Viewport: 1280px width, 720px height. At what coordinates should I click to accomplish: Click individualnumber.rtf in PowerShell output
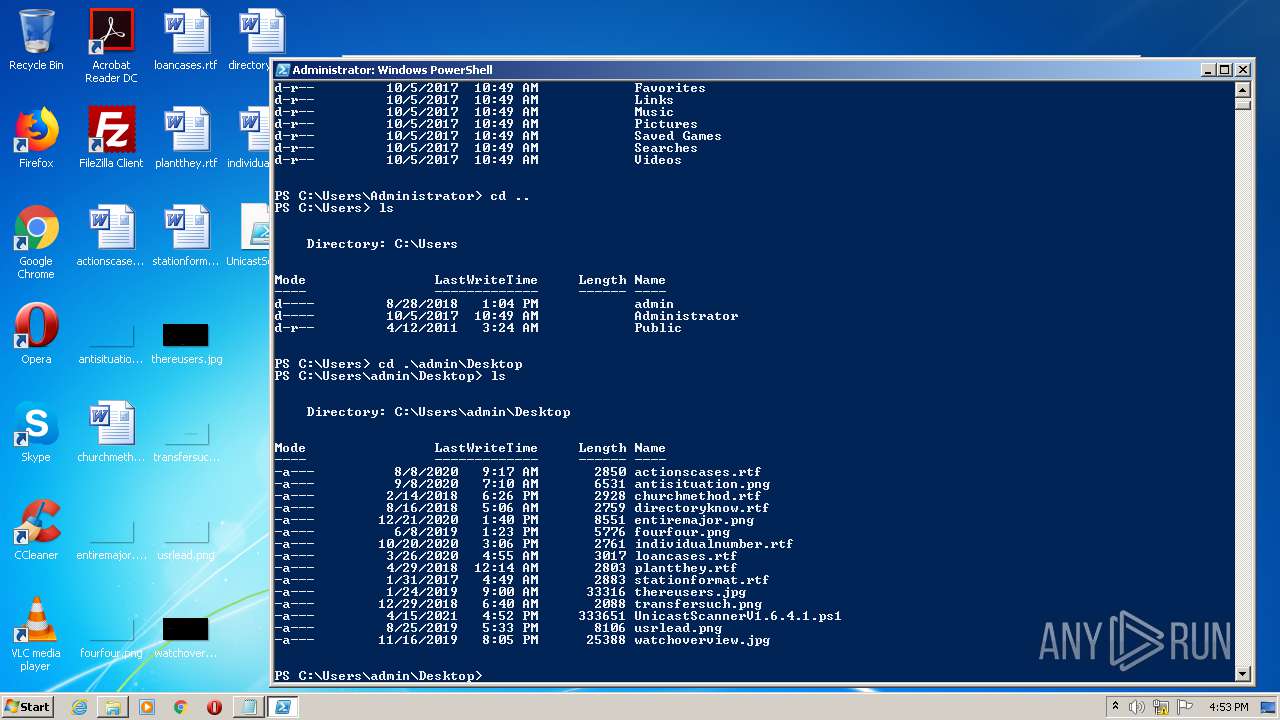(714, 544)
